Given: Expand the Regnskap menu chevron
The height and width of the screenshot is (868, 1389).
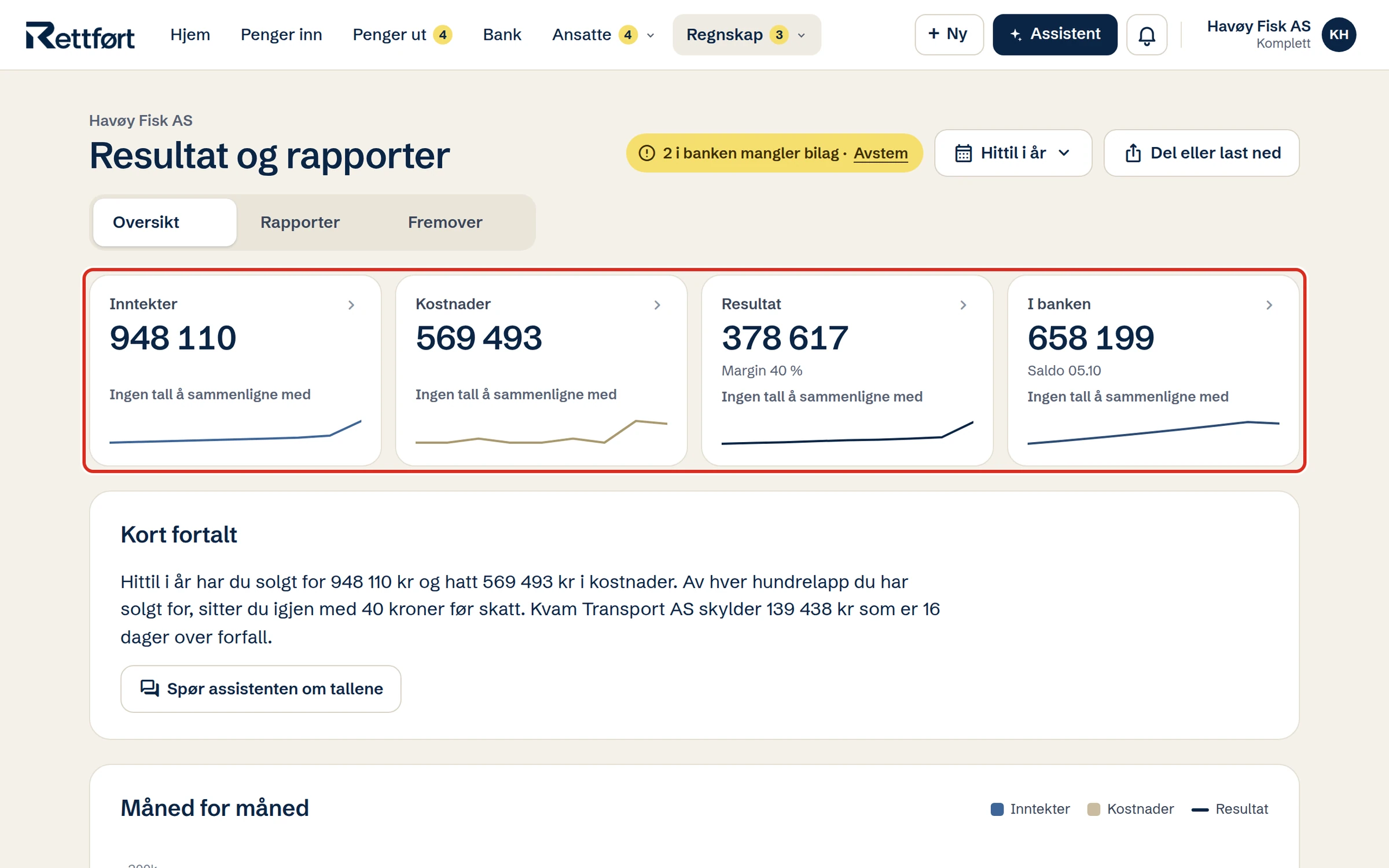Looking at the screenshot, I should coord(801,35).
